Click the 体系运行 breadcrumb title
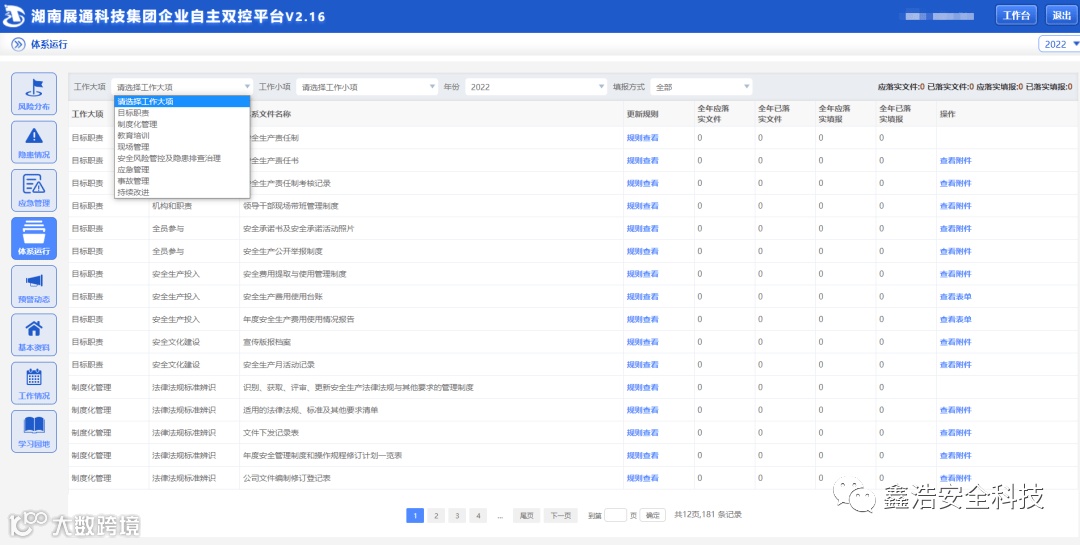The width and height of the screenshot is (1080, 545). [x=49, y=45]
